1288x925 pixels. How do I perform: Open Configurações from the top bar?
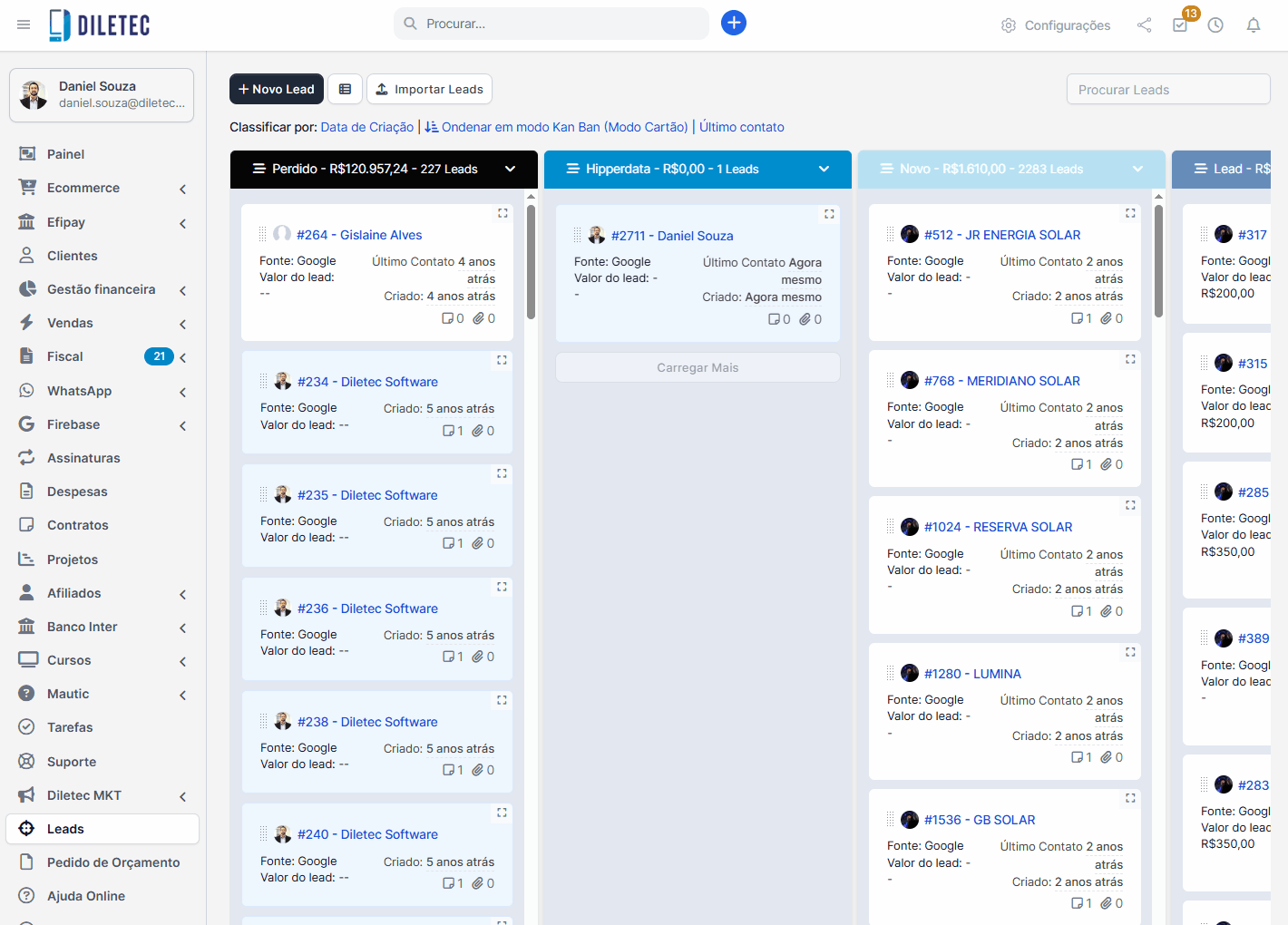(1055, 25)
